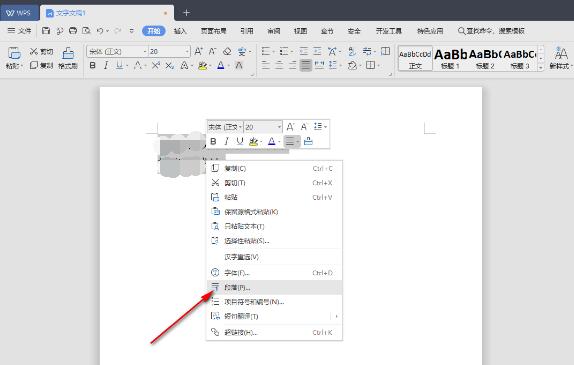Add a new document tab with the plus button

(x=186, y=13)
